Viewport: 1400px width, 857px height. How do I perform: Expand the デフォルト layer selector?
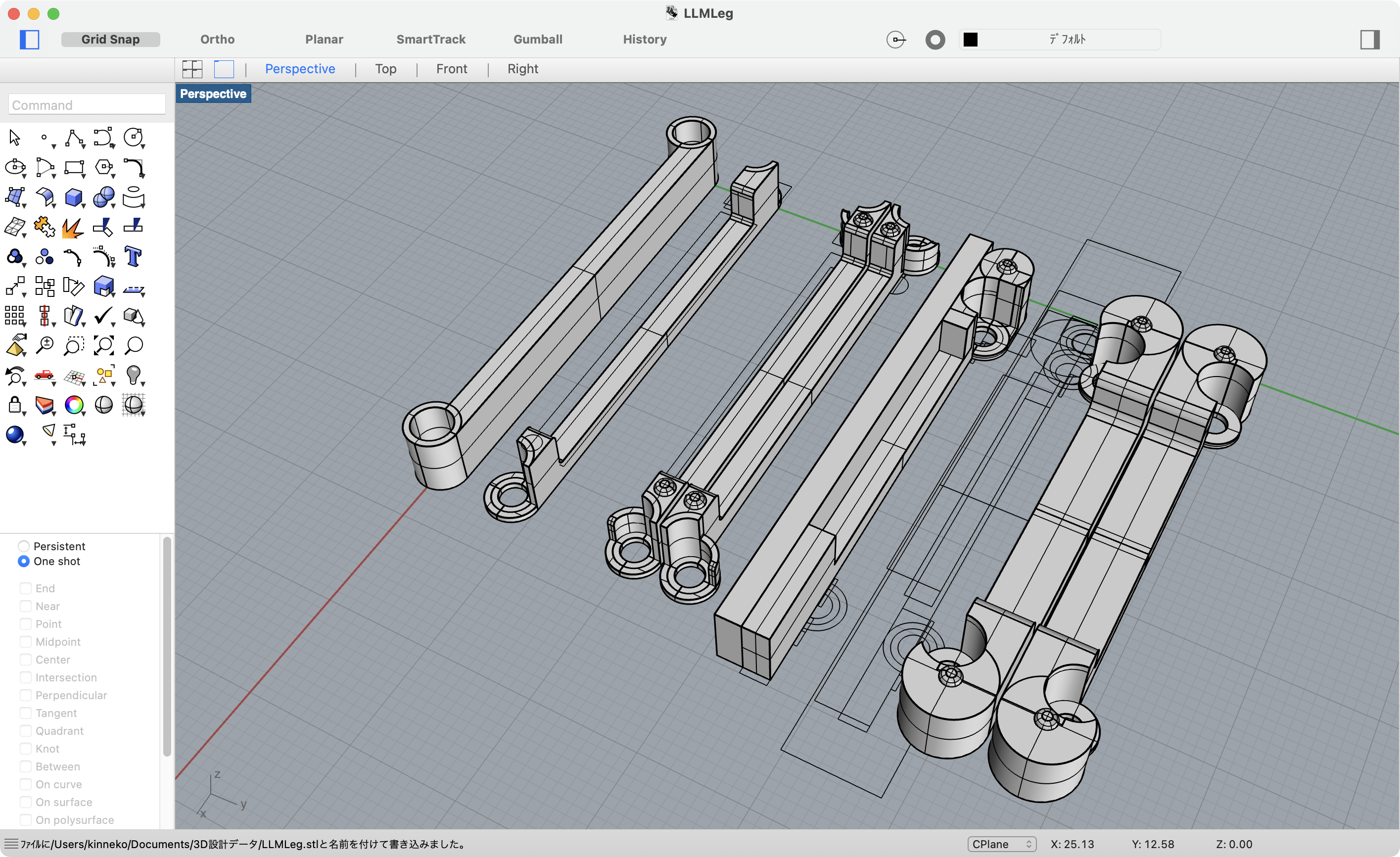[1067, 39]
